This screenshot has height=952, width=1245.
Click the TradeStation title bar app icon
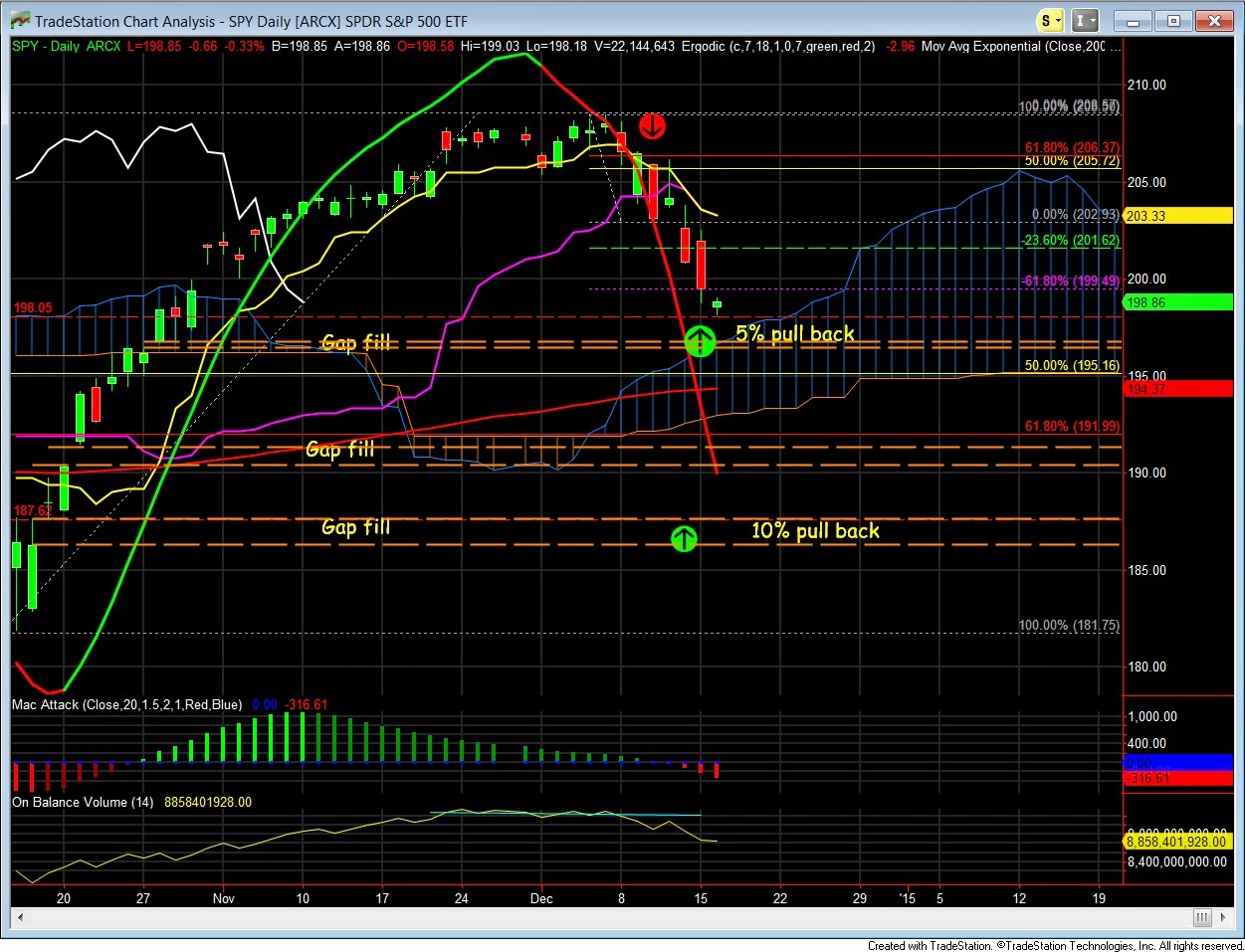[18, 21]
